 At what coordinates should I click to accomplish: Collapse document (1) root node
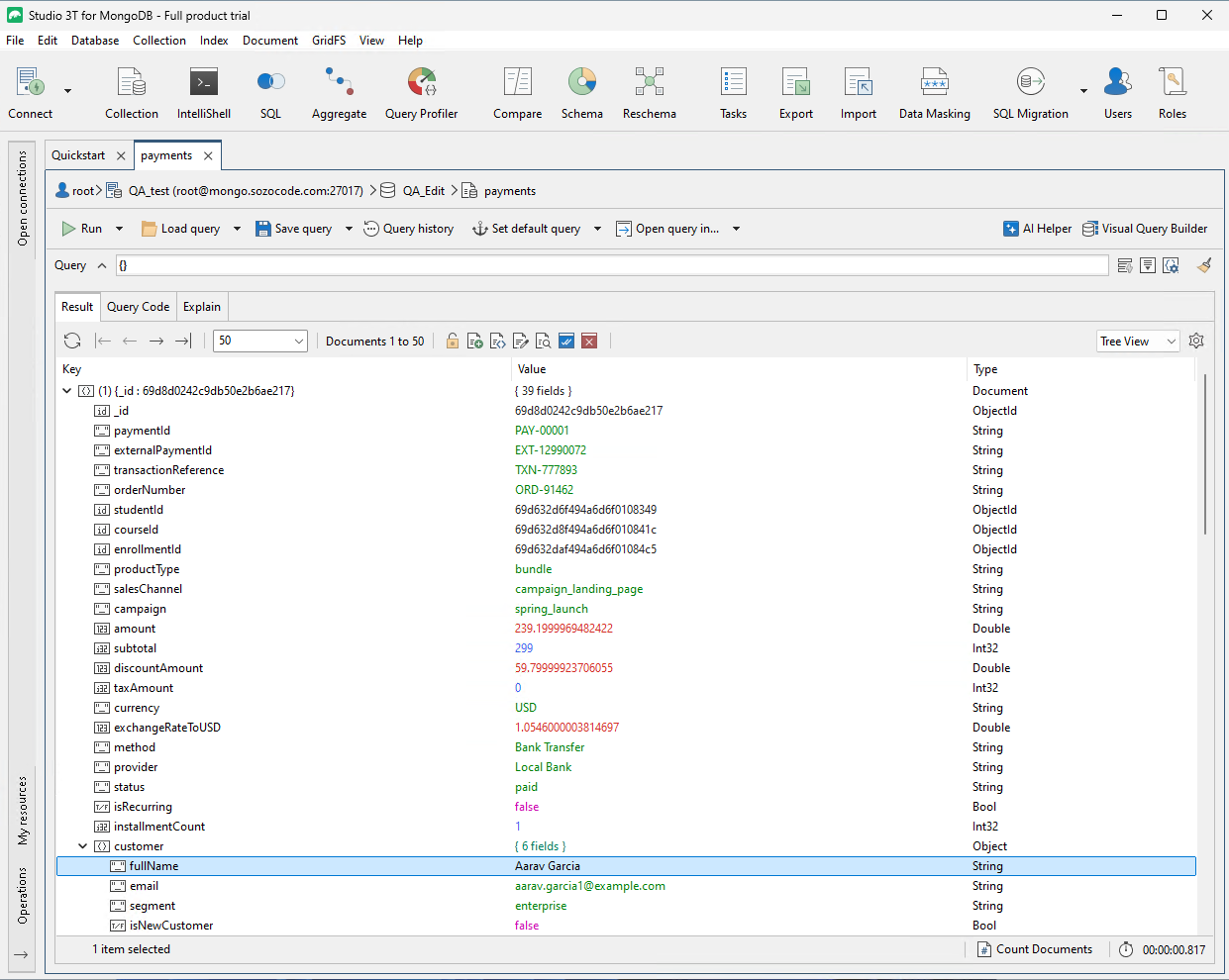pos(67,391)
